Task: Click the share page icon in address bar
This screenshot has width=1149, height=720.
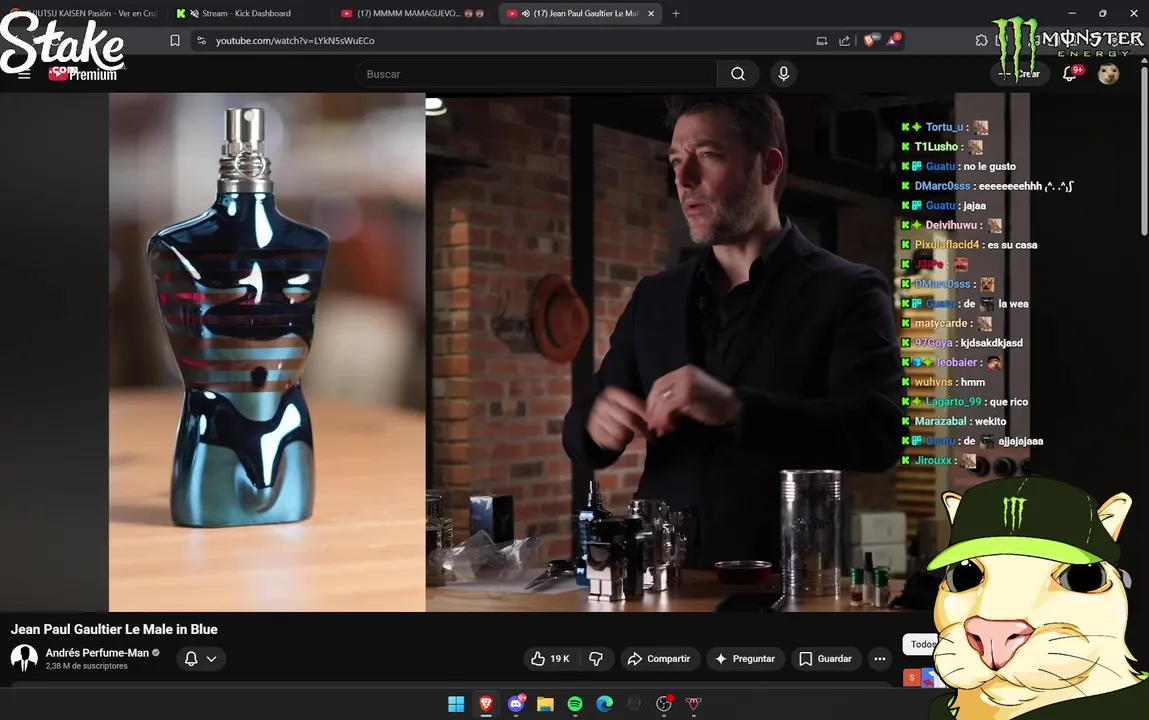Action: point(844,41)
